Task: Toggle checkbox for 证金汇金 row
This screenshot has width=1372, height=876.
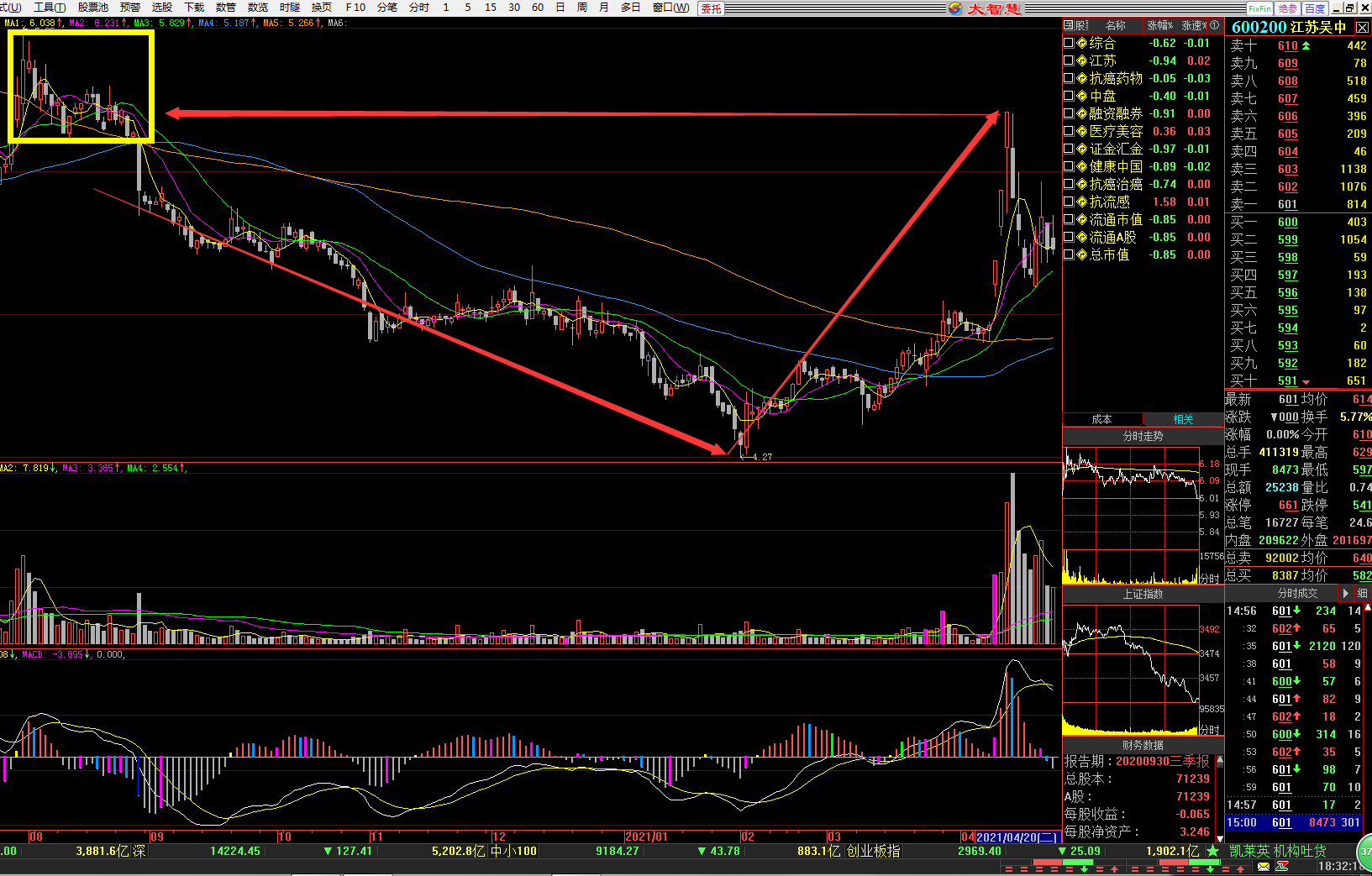Action: coord(1069,149)
